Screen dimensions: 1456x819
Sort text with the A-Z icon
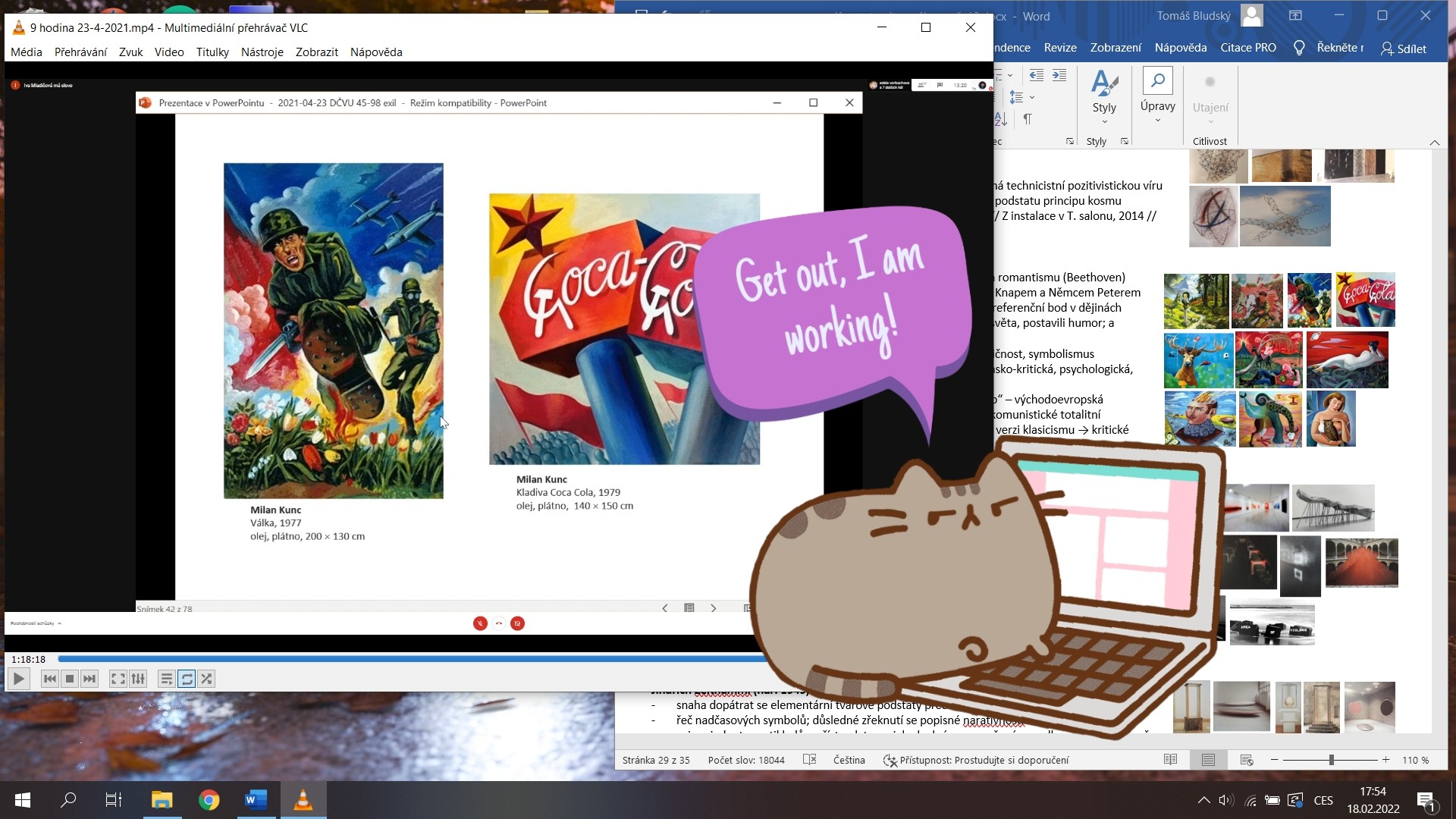[1001, 119]
